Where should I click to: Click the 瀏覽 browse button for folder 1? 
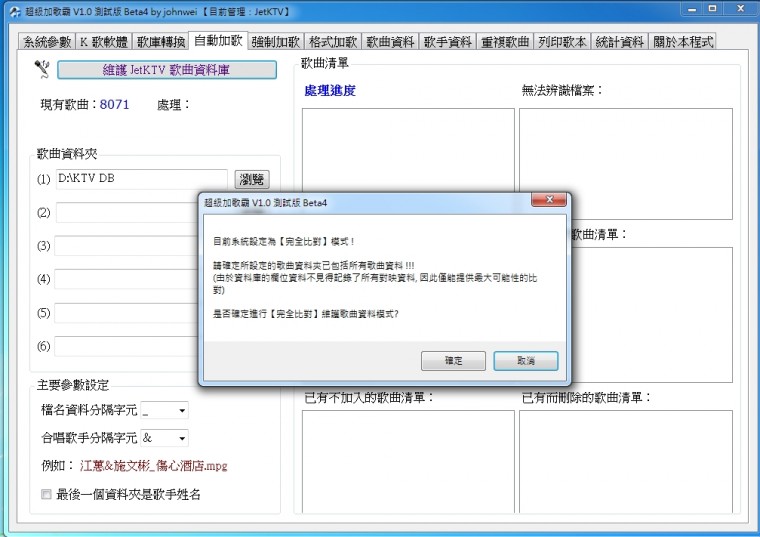(x=252, y=179)
